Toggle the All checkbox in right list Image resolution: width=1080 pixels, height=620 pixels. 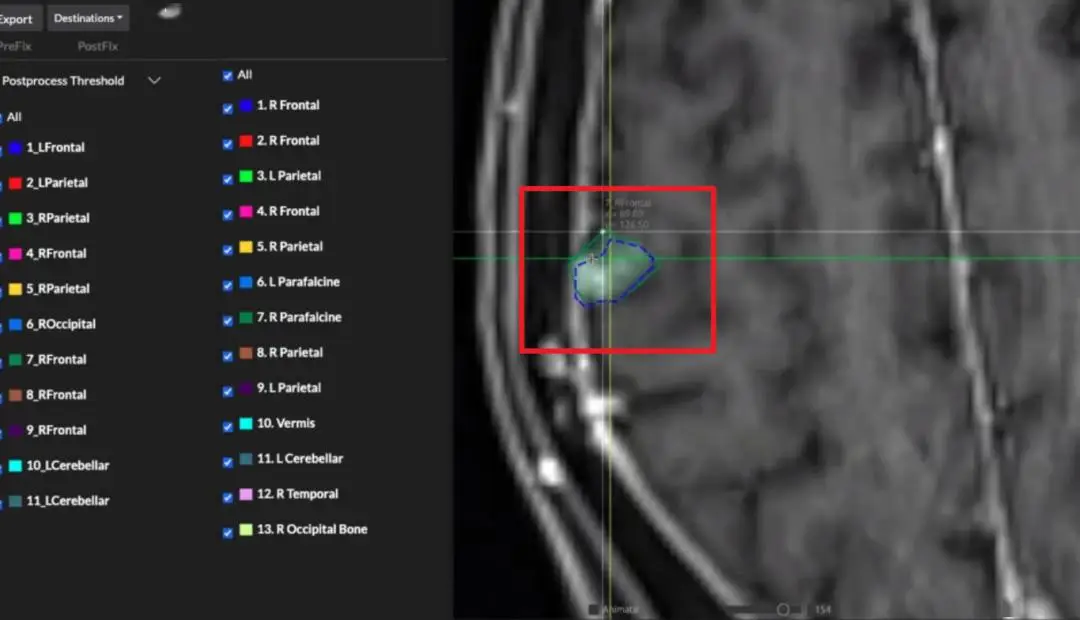228,76
